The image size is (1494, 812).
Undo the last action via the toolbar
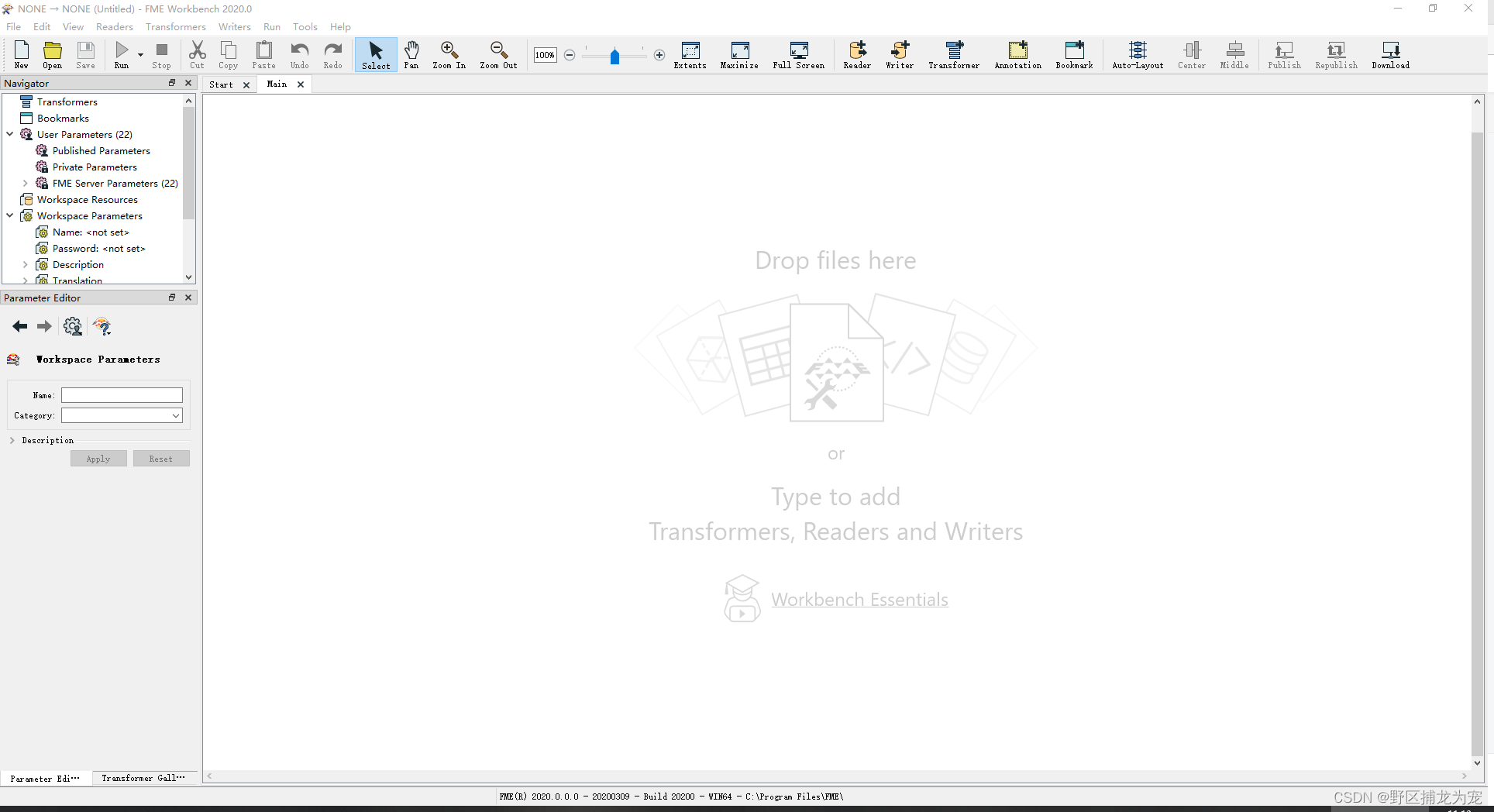(300, 55)
